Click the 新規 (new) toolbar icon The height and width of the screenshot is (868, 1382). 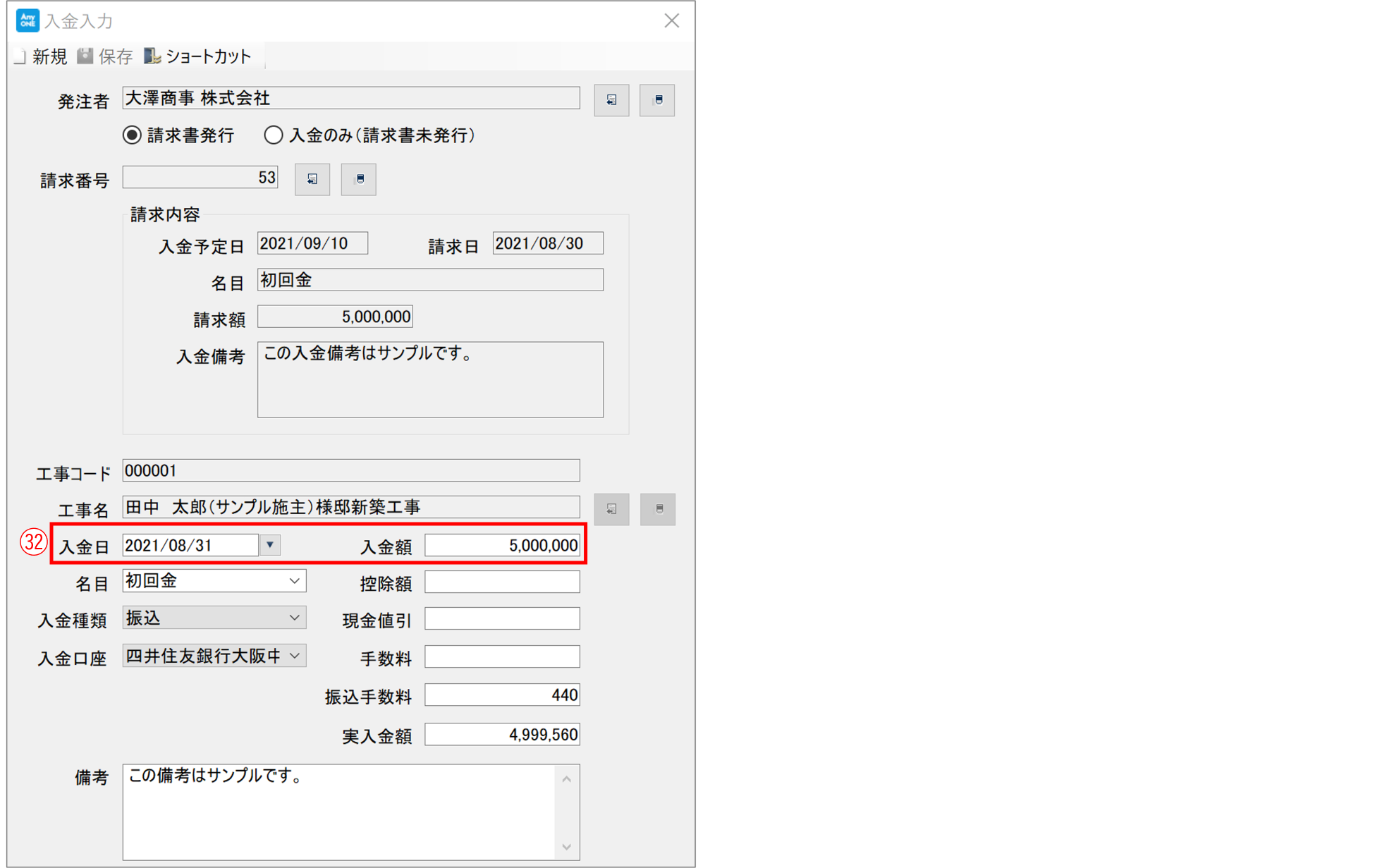pyautogui.click(x=41, y=56)
